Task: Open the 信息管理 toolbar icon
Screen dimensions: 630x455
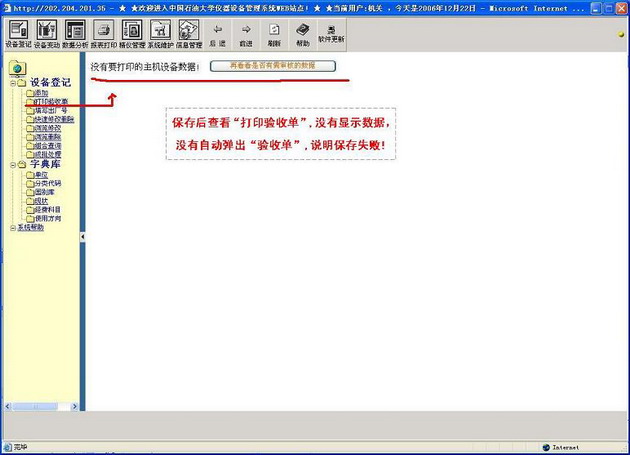Action: tap(189, 31)
